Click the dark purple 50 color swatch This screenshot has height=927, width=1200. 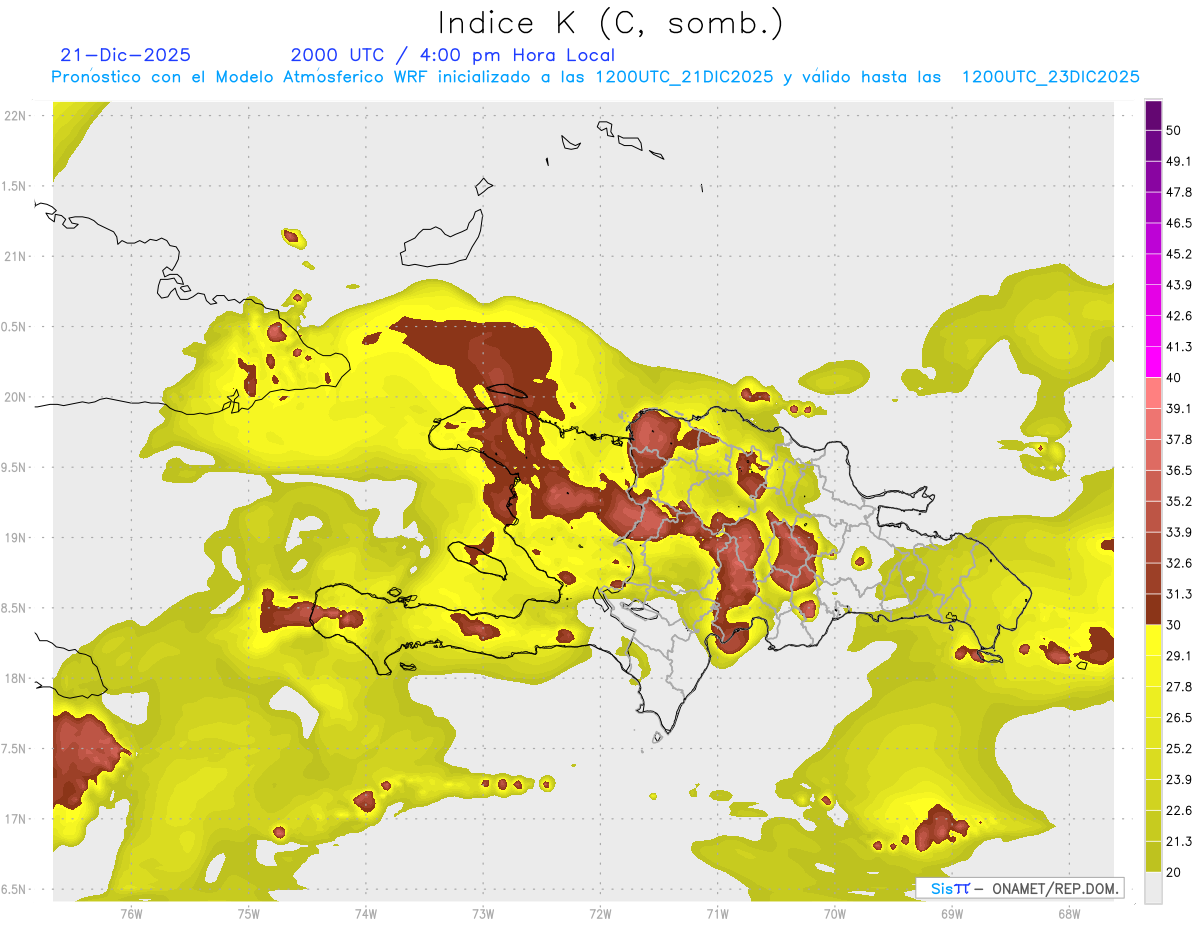[x=1153, y=116]
